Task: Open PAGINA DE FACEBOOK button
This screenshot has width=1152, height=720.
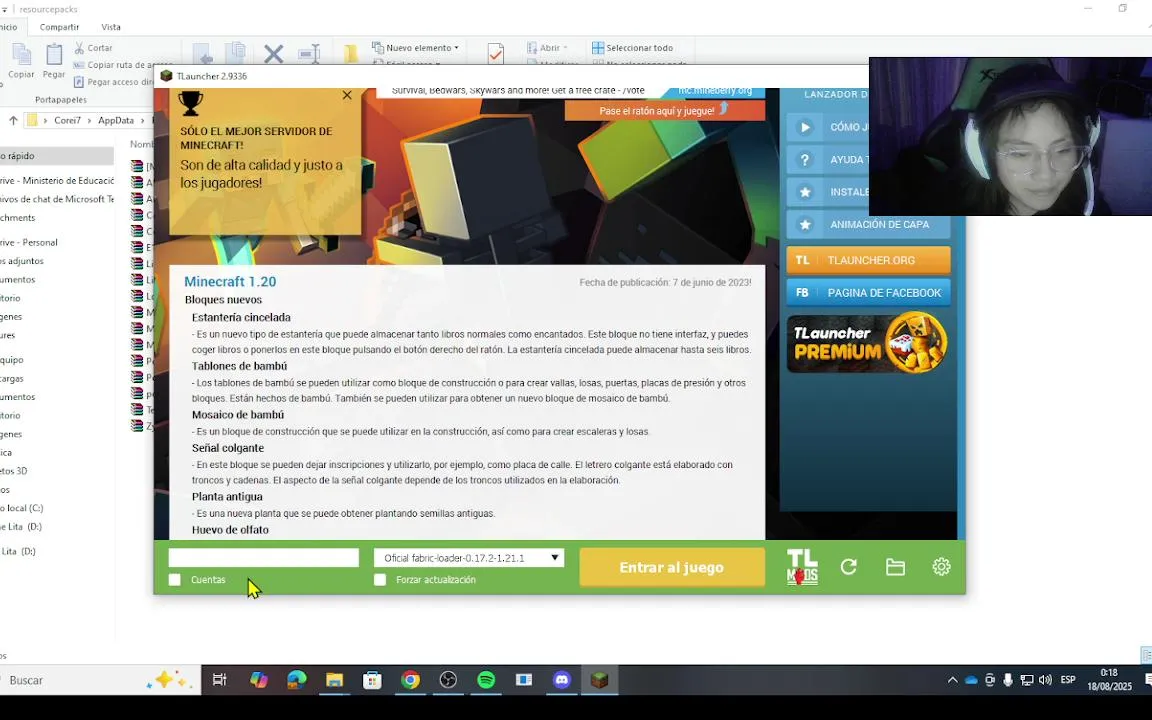Action: pyautogui.click(x=868, y=292)
